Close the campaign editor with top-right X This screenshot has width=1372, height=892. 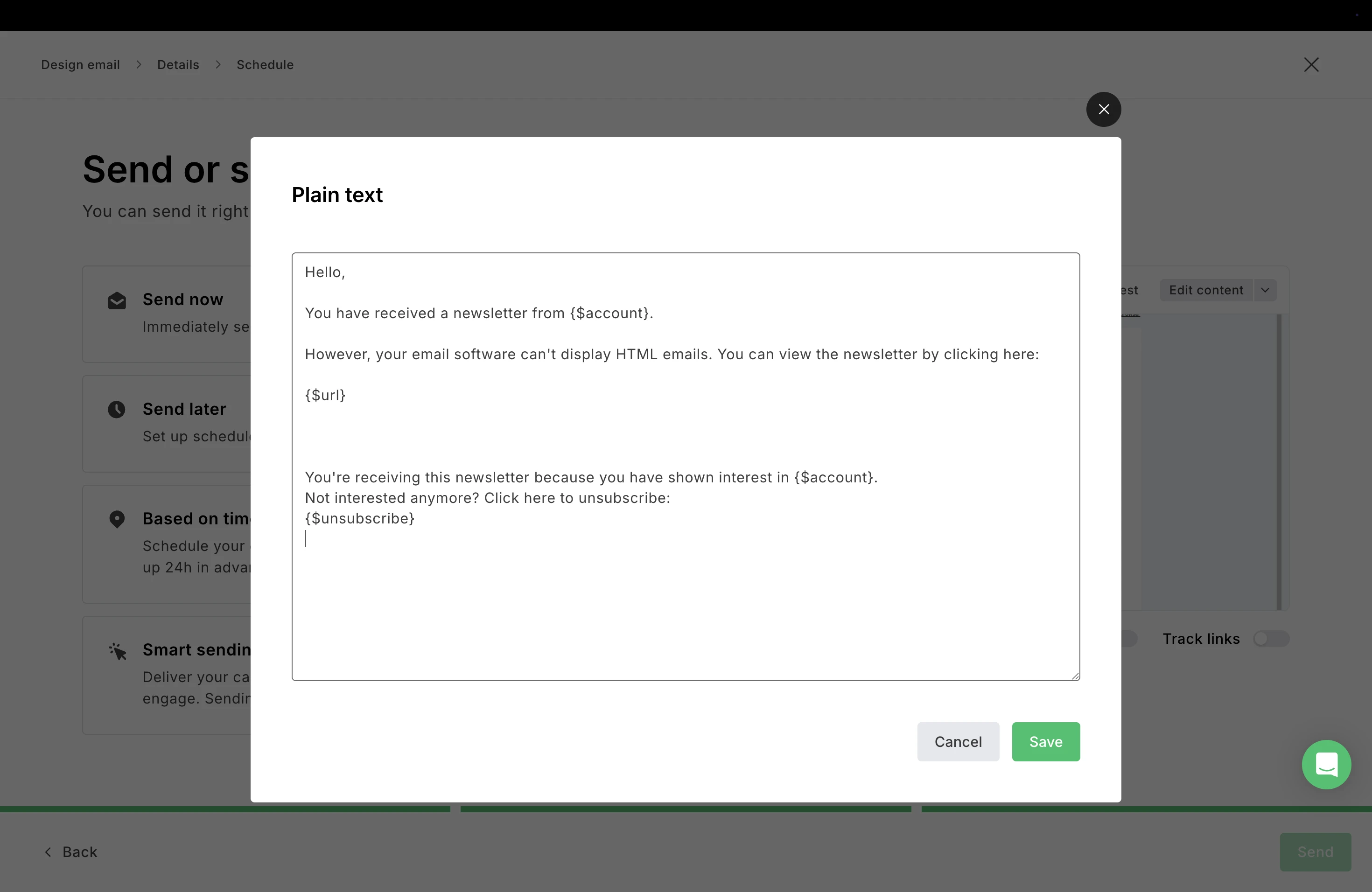pyautogui.click(x=1311, y=64)
